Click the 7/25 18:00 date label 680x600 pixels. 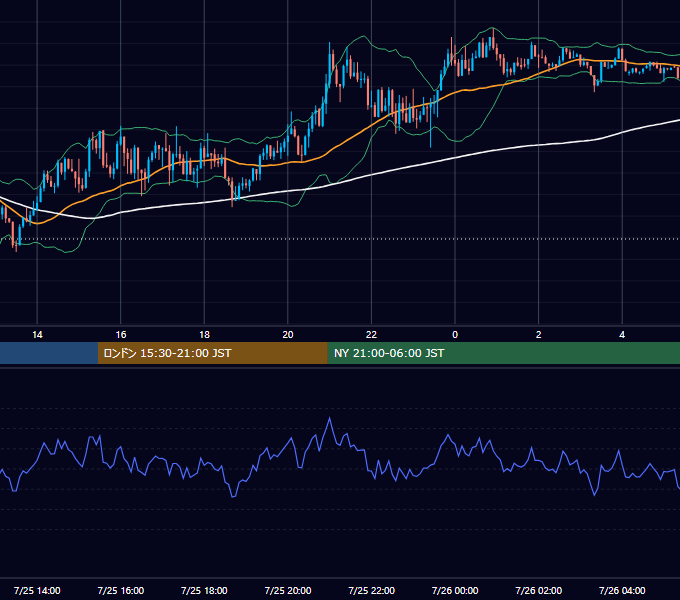(x=204, y=590)
